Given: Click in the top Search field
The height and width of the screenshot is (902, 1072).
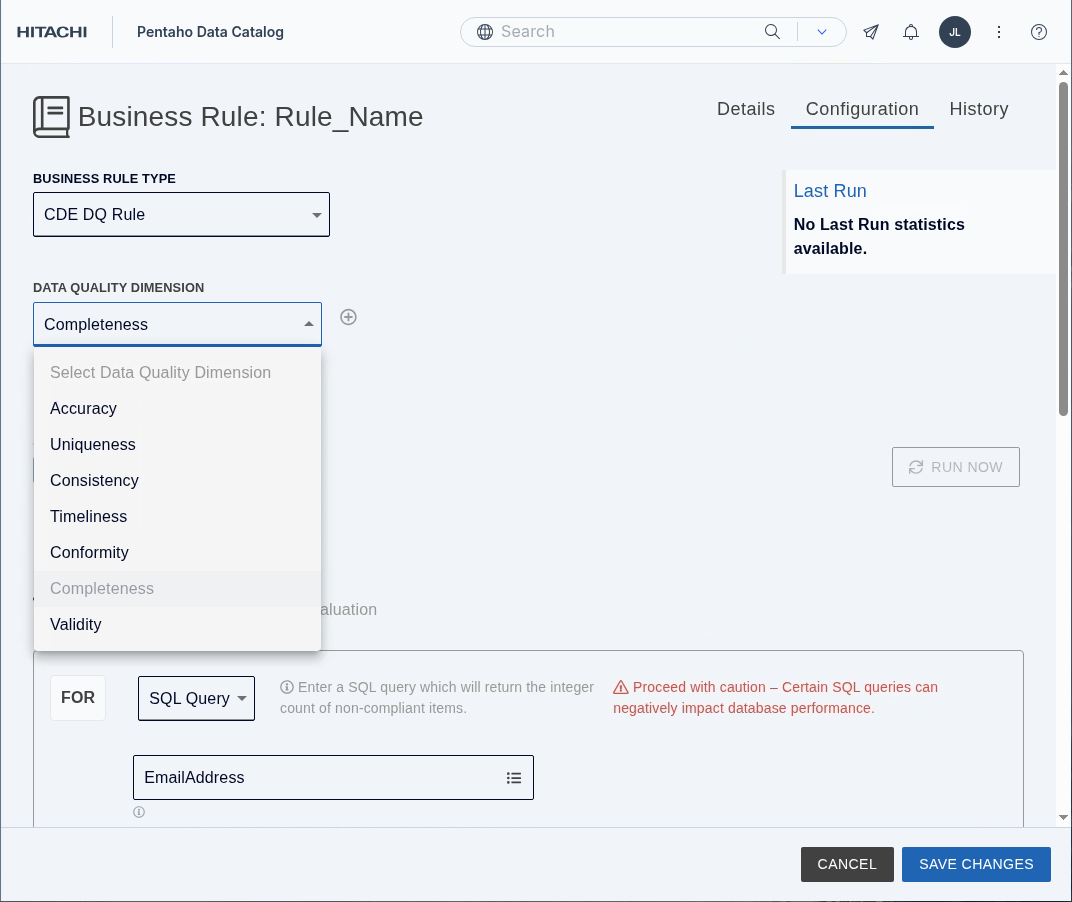Looking at the screenshot, I should pyautogui.click(x=625, y=32).
